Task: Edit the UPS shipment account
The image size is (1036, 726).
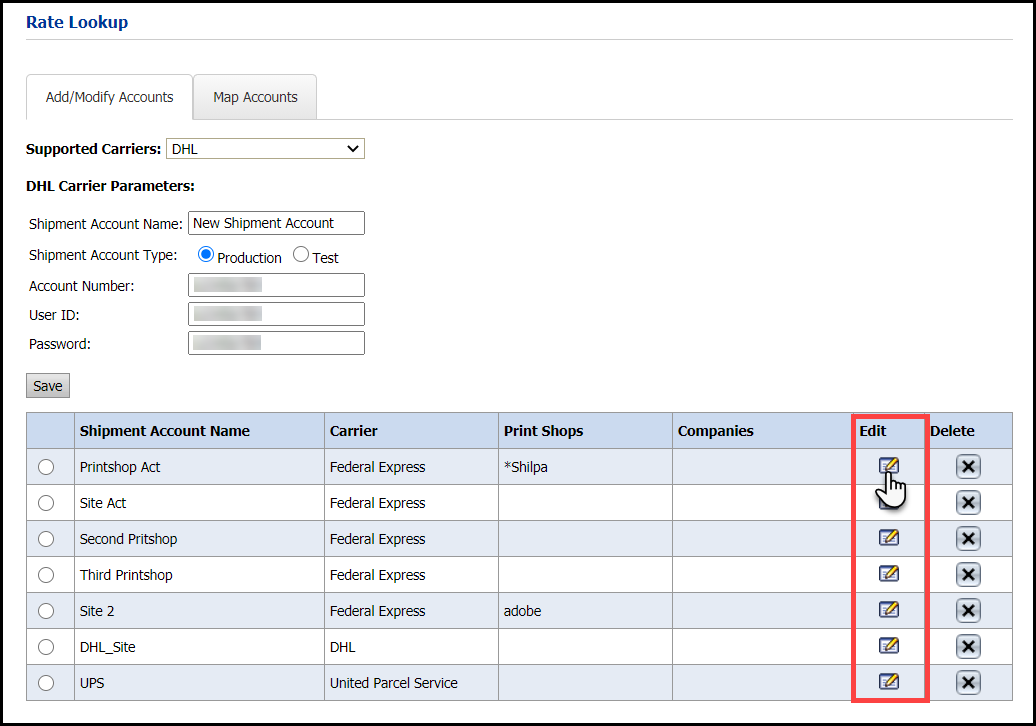Action: [888, 682]
